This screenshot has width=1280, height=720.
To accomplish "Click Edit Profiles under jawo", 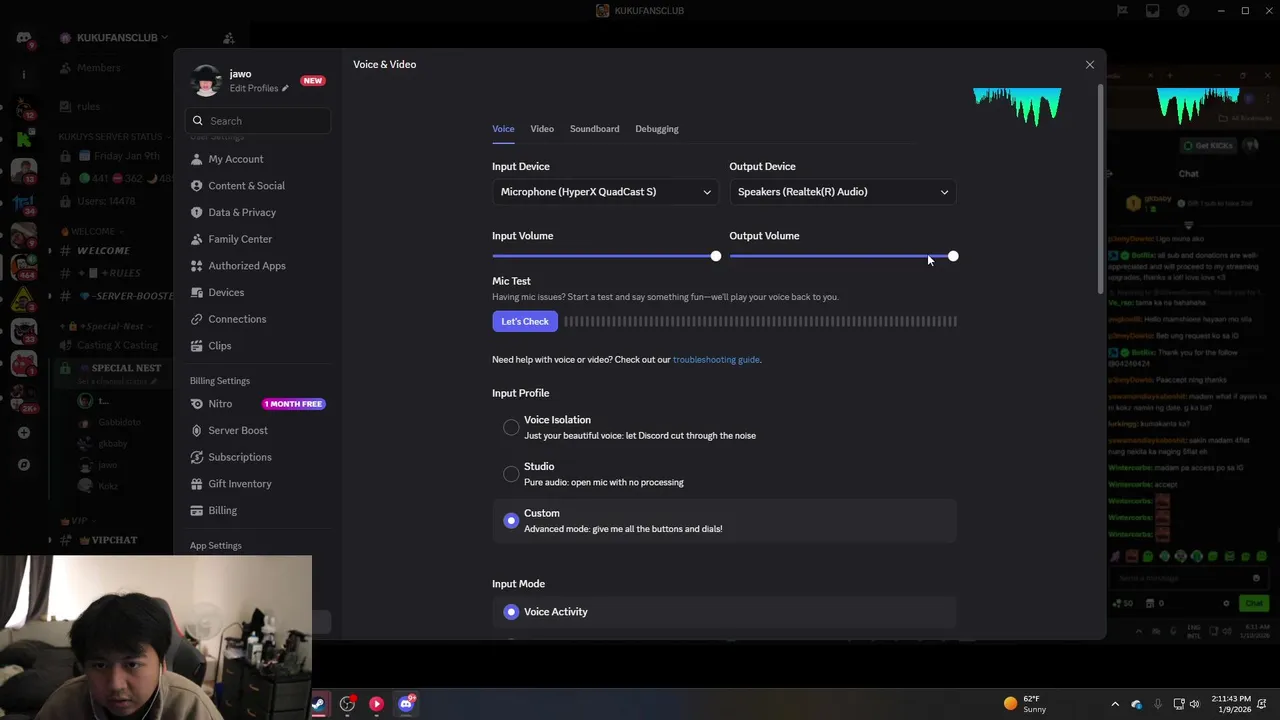I will [x=258, y=89].
